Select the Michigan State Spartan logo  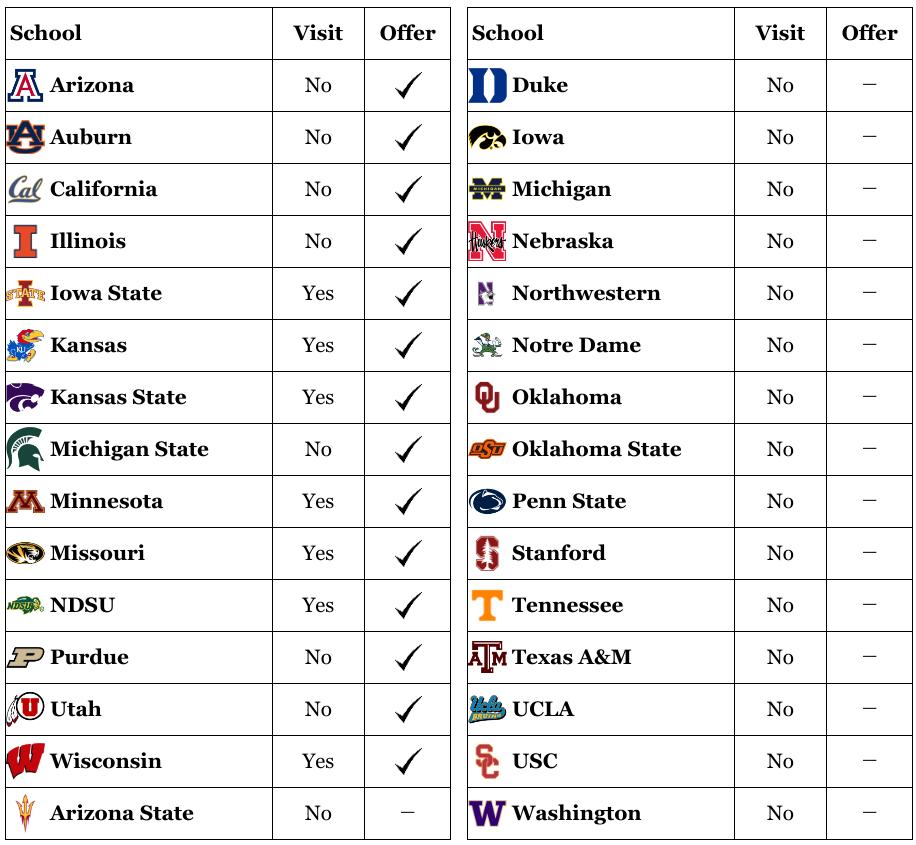tap(26, 450)
